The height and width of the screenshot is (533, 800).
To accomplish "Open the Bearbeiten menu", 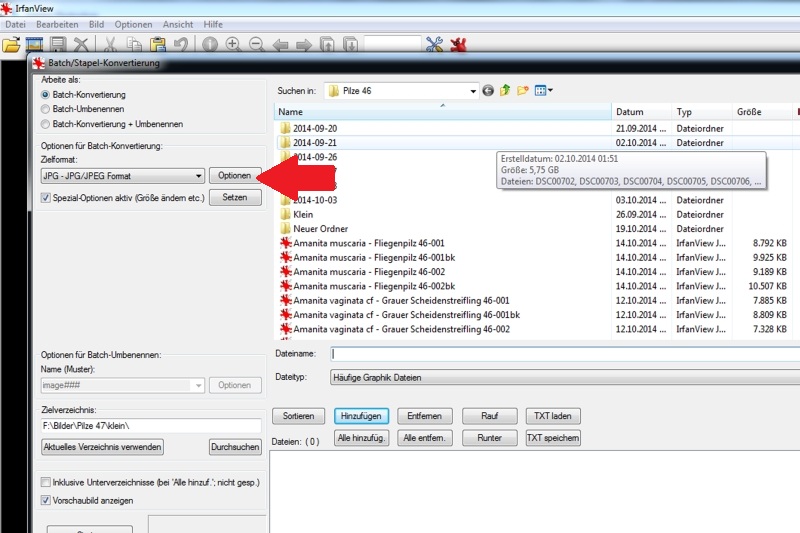I will coord(56,23).
